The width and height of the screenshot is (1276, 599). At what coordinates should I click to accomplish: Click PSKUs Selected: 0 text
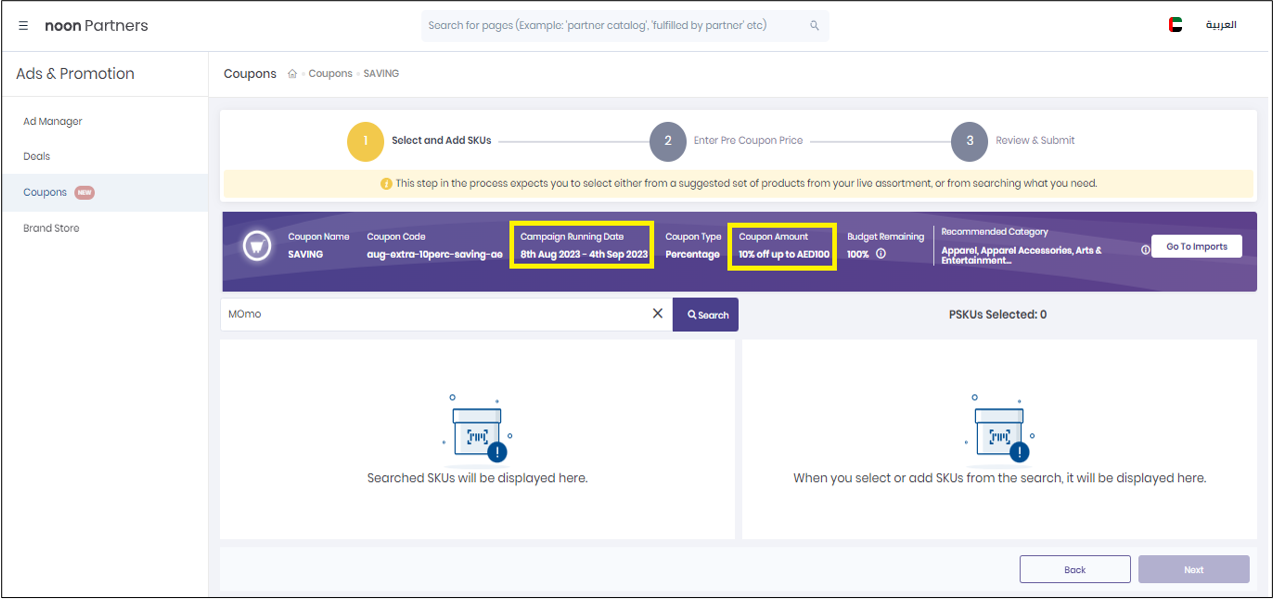click(997, 314)
